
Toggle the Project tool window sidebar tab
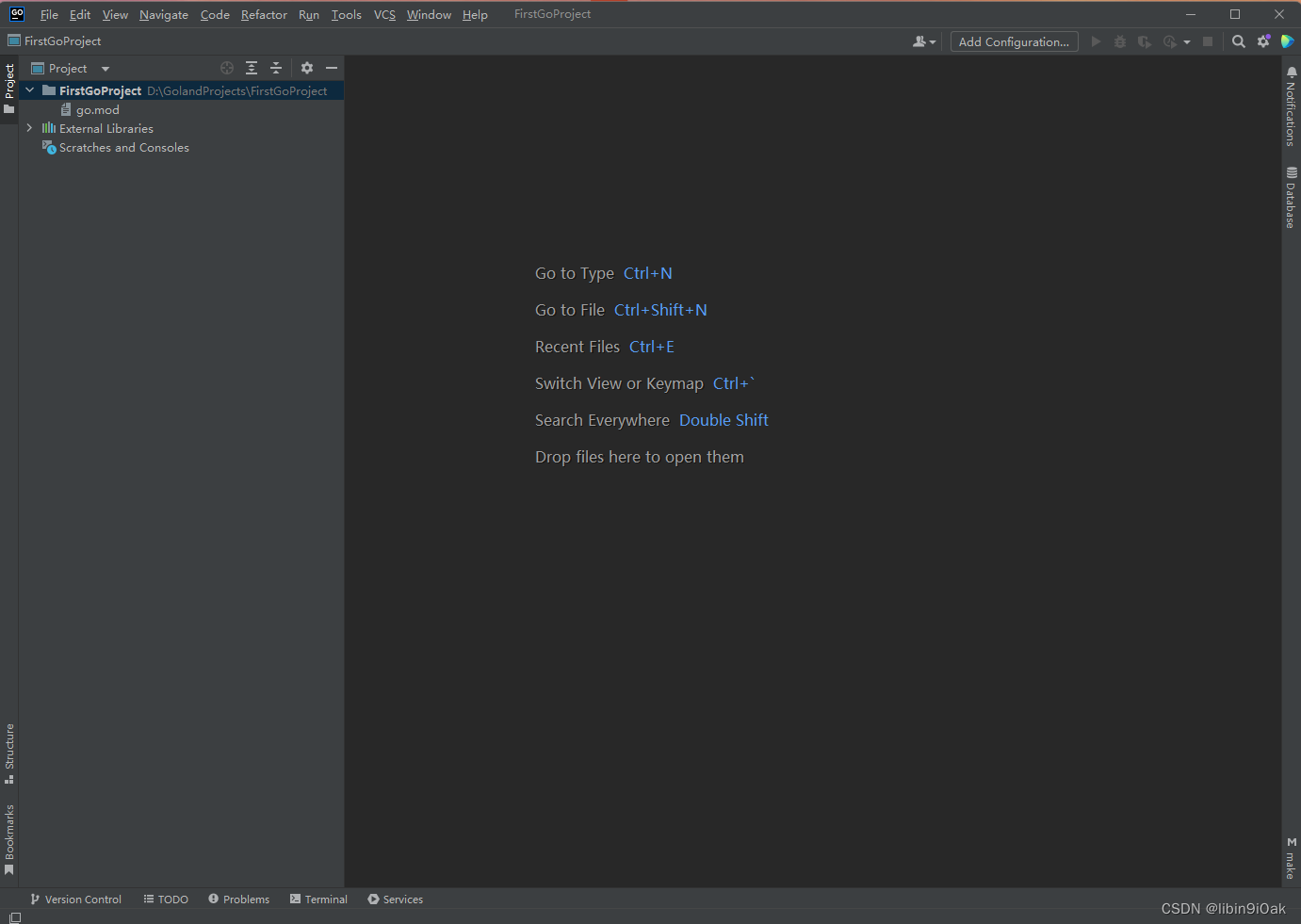[9, 89]
